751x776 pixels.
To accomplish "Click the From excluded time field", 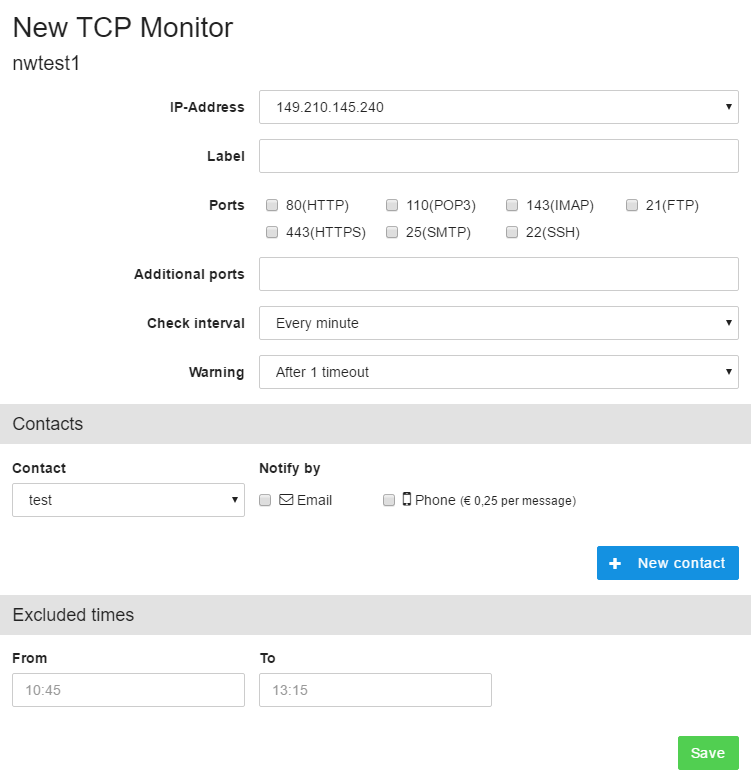I will click(128, 690).
